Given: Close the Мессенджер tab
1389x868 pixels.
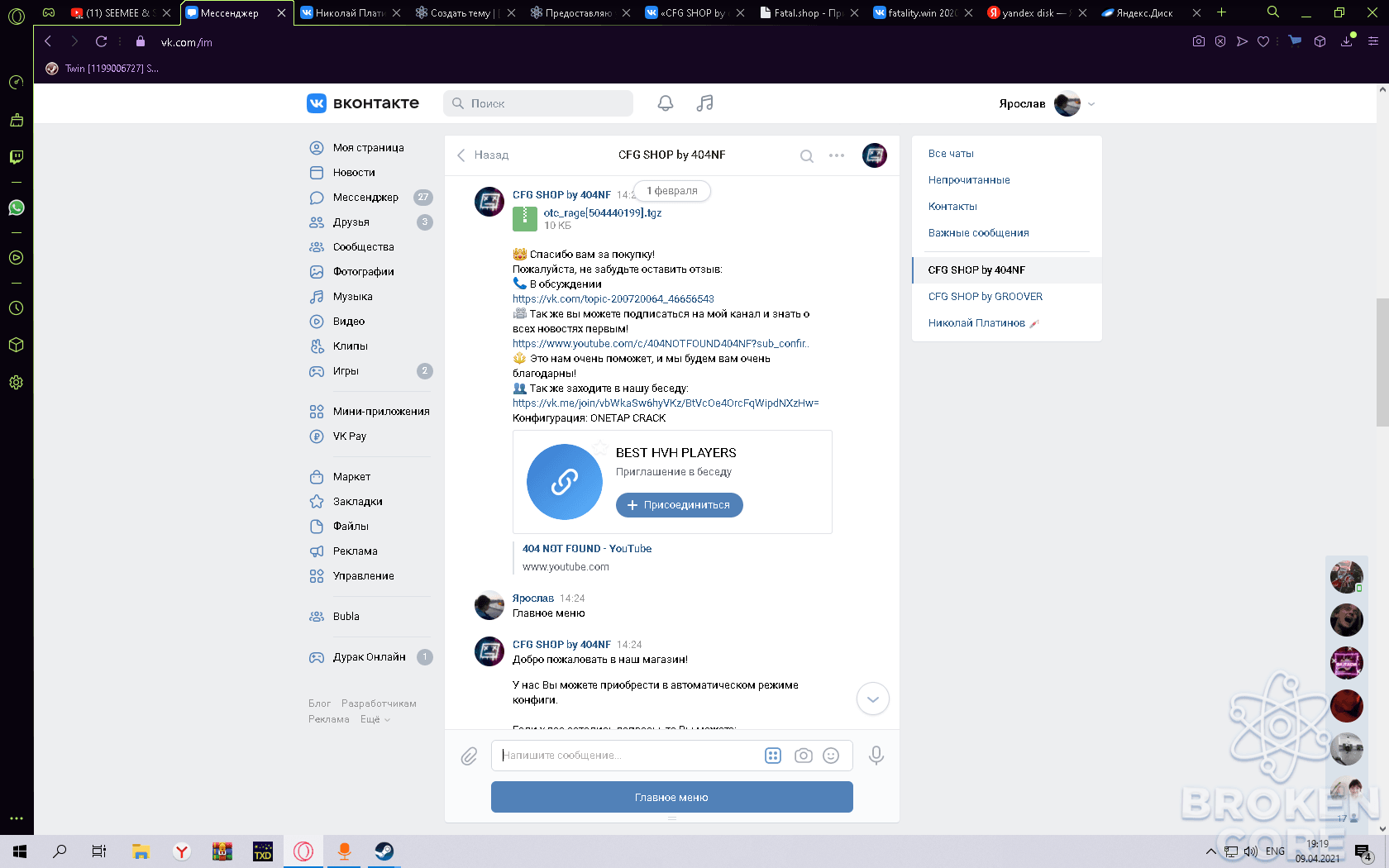Looking at the screenshot, I should click(x=281, y=13).
